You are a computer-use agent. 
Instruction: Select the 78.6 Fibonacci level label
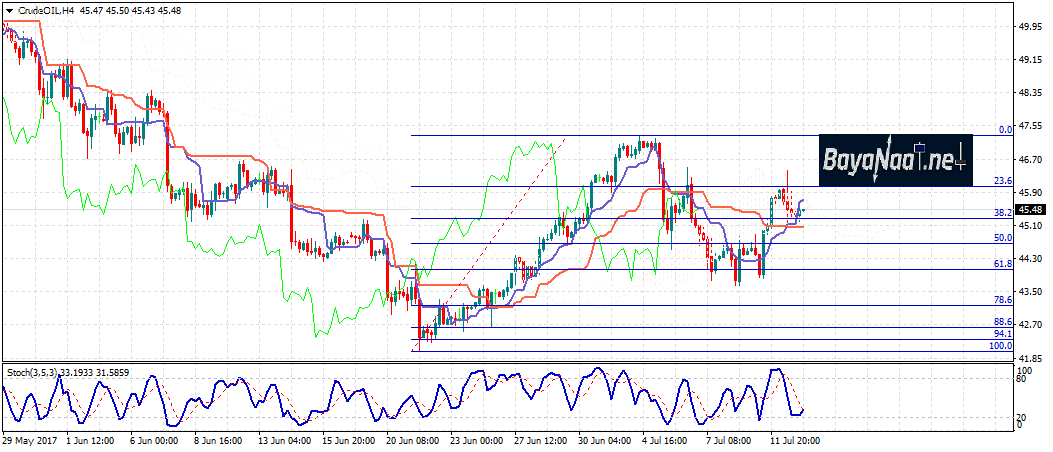click(x=1003, y=300)
